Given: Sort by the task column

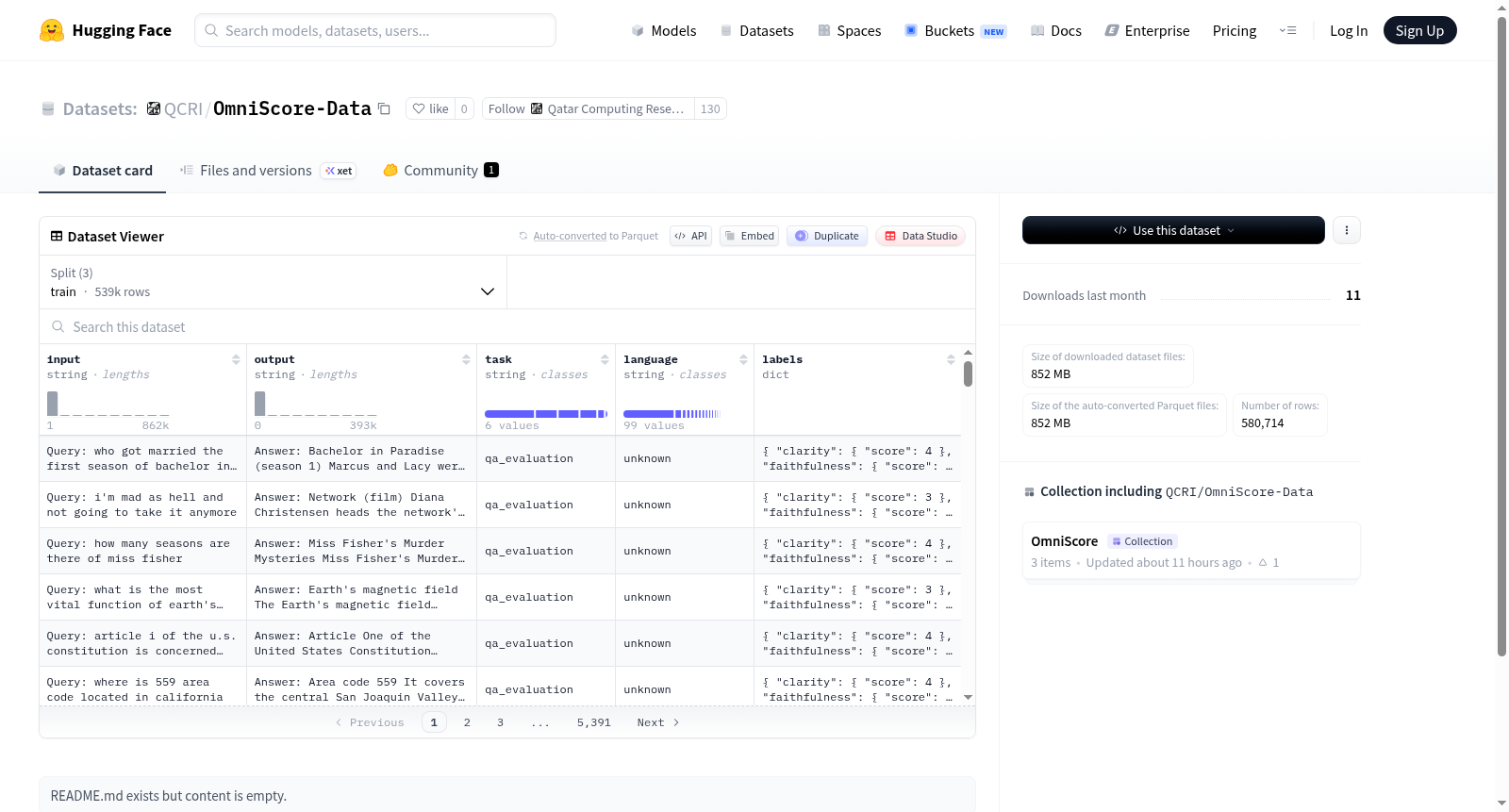Looking at the screenshot, I should (605, 359).
